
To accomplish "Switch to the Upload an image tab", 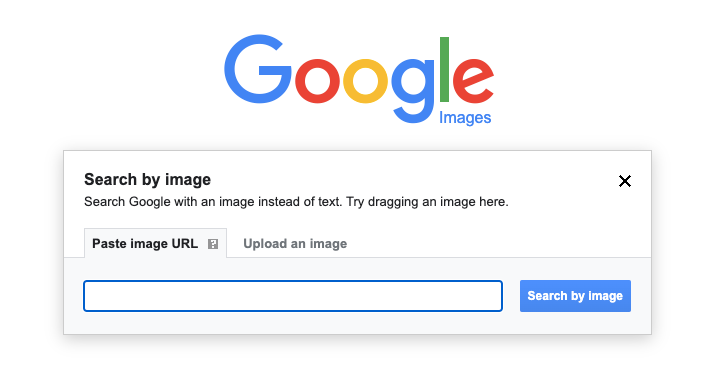I will pyautogui.click(x=295, y=244).
